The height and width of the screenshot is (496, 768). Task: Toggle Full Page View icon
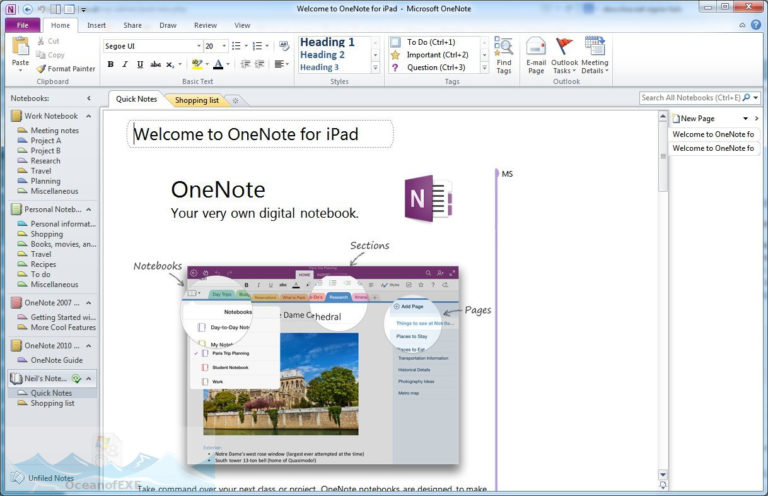tap(70, 9)
